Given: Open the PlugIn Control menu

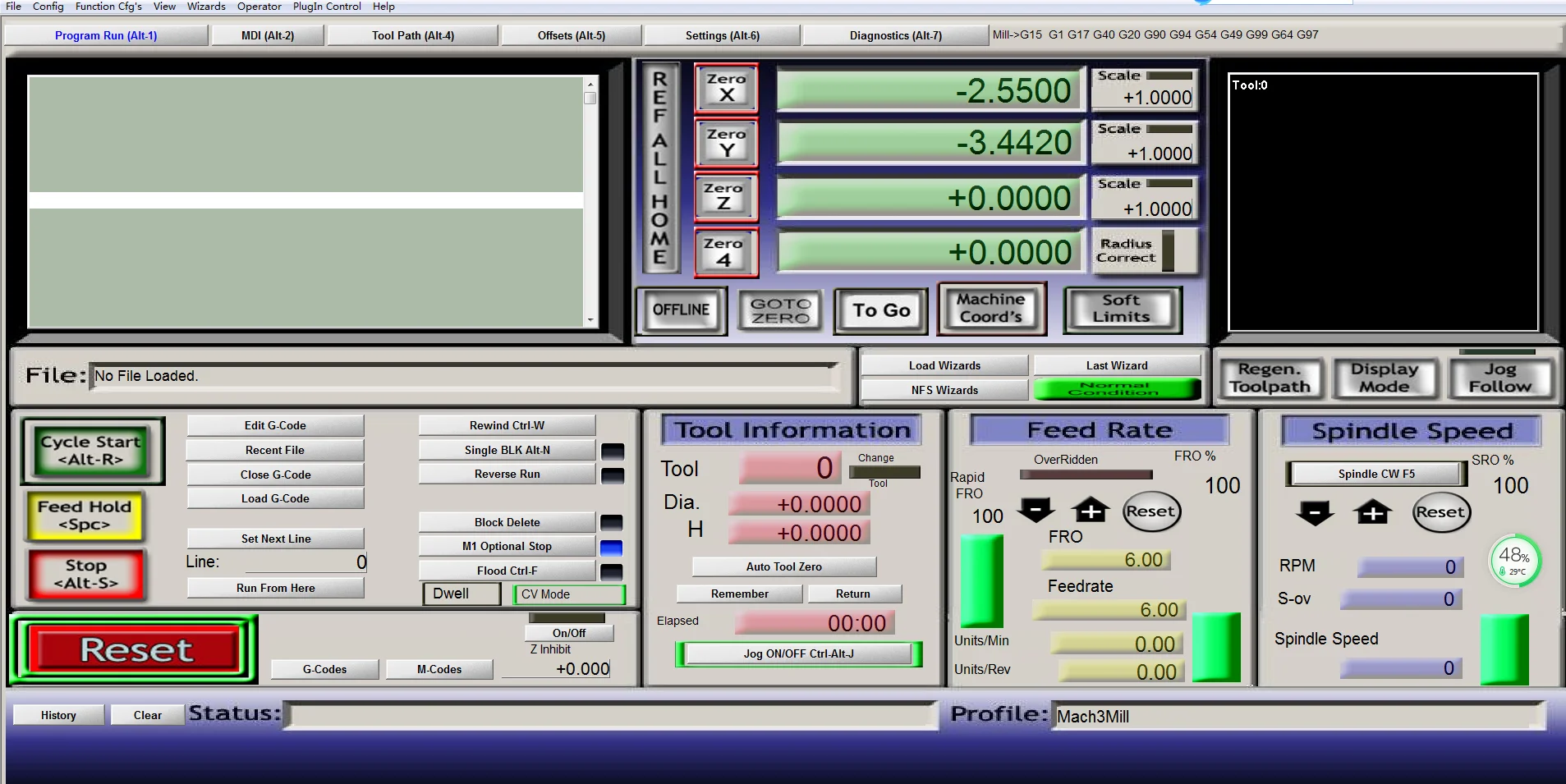Looking at the screenshot, I should tap(327, 7).
